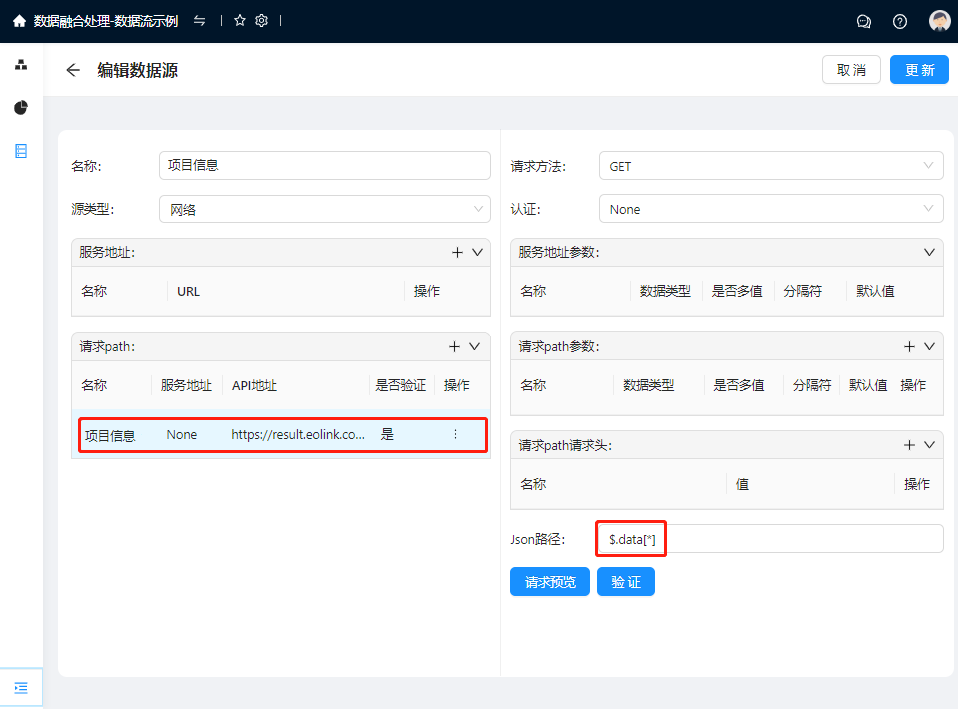
Task: Open the hierarchy icon in left sidebar
Action: [x=21, y=65]
